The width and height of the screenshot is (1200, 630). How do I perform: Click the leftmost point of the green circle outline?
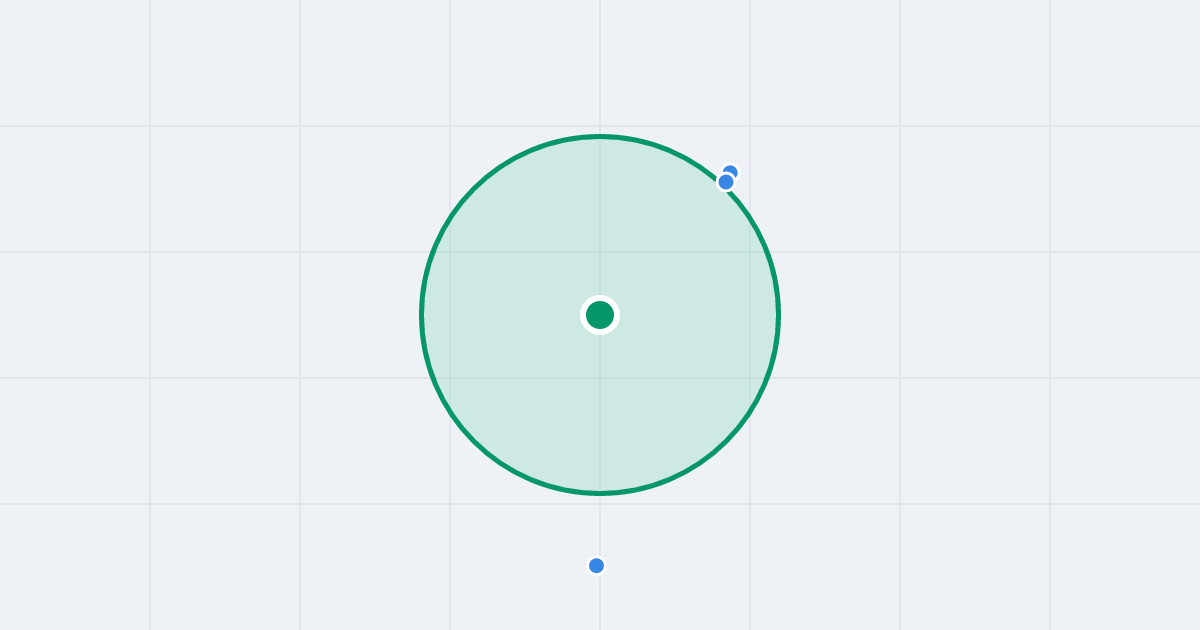click(422, 315)
